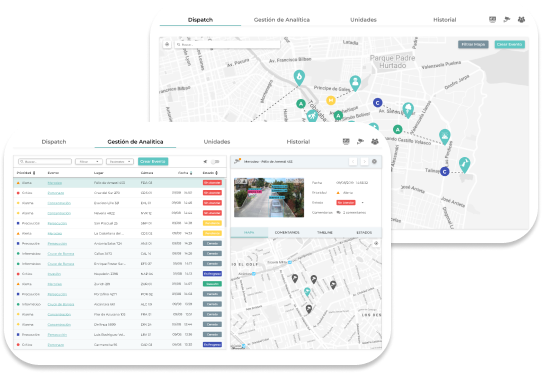The width and height of the screenshot is (542, 373).
Task: Open the users group icon in the front panel header
Action: [x=375, y=141]
